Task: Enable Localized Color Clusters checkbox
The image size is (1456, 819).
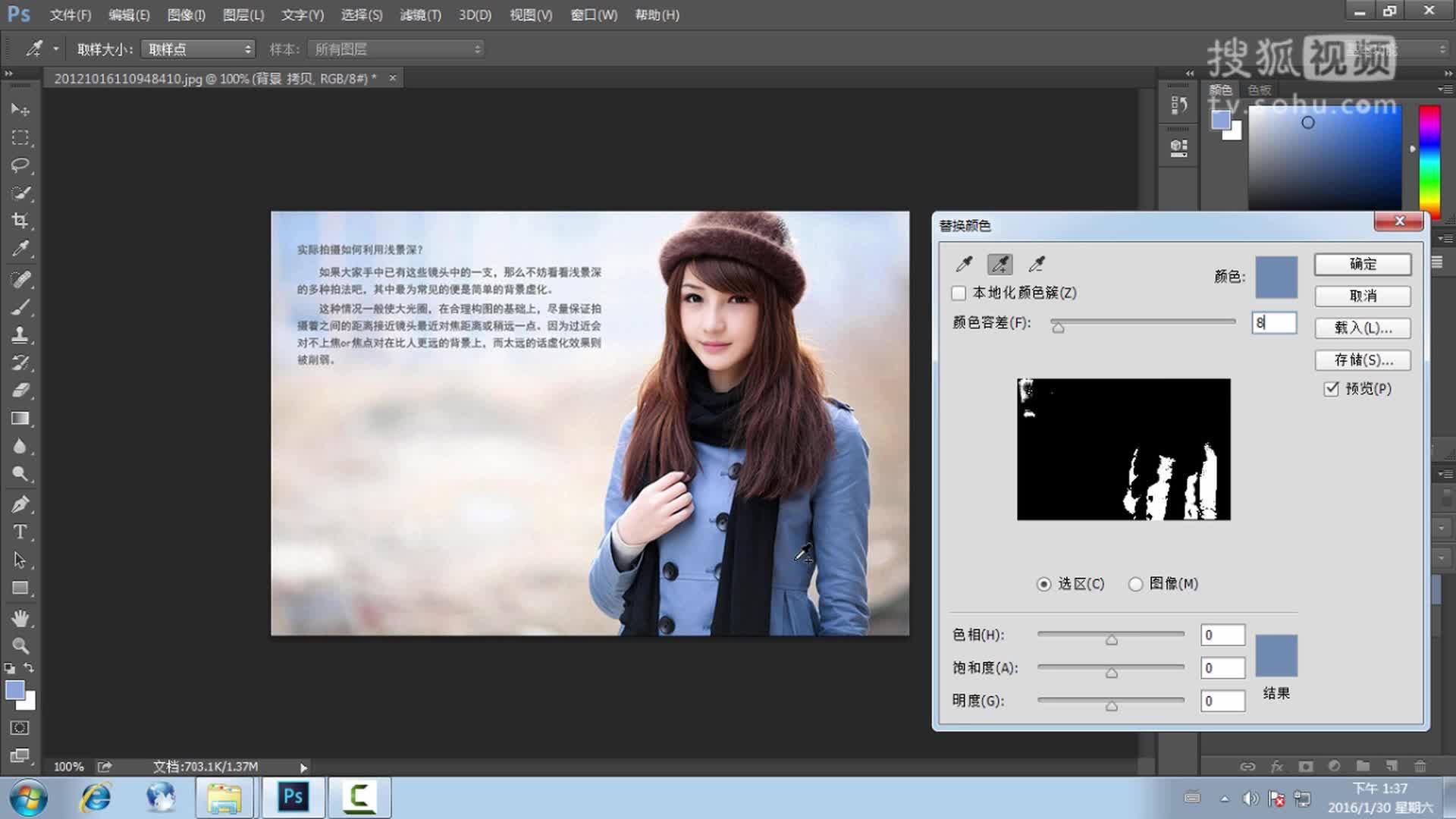Action: click(x=959, y=293)
